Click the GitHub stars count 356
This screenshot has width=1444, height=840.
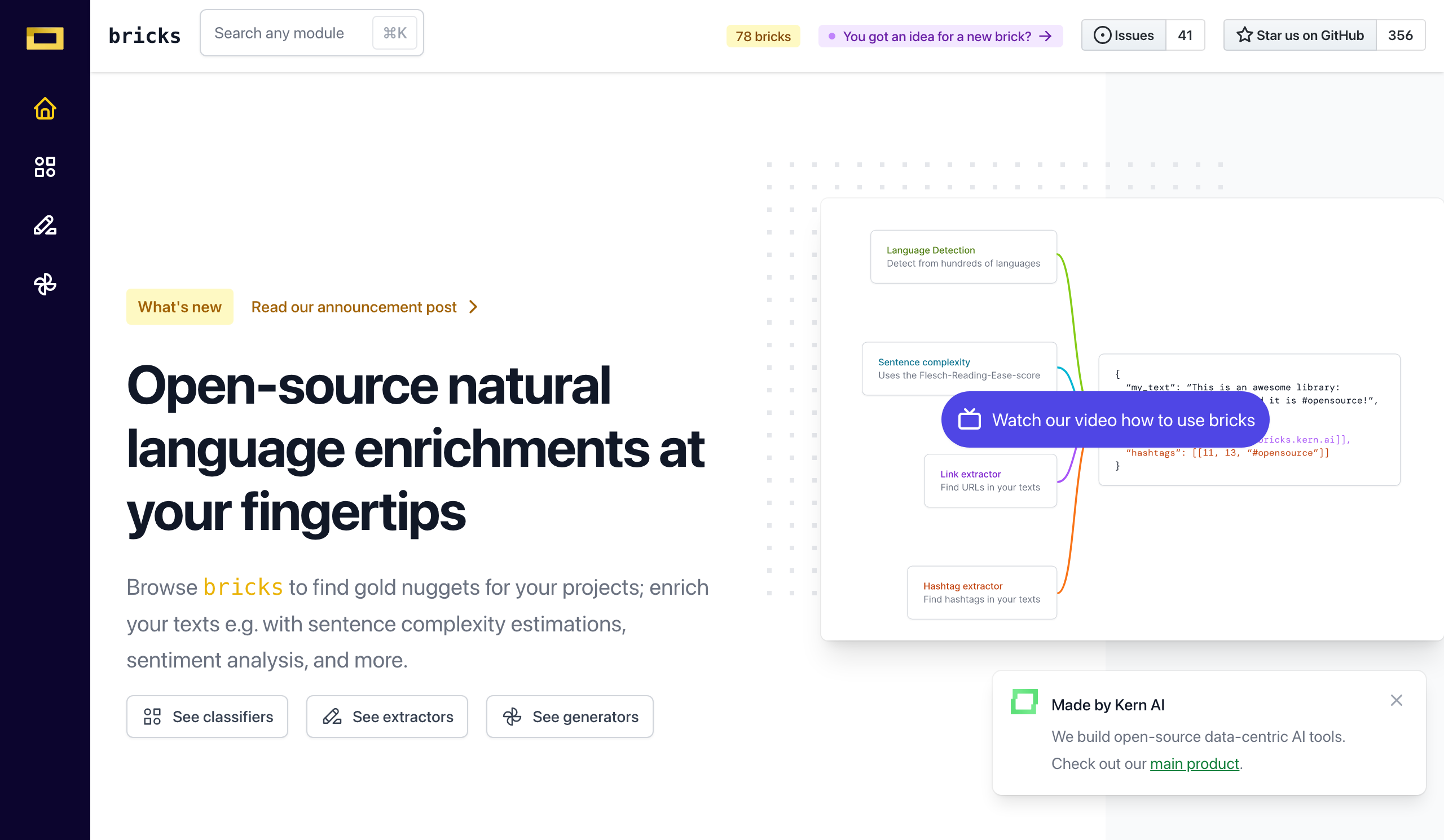coord(1401,35)
